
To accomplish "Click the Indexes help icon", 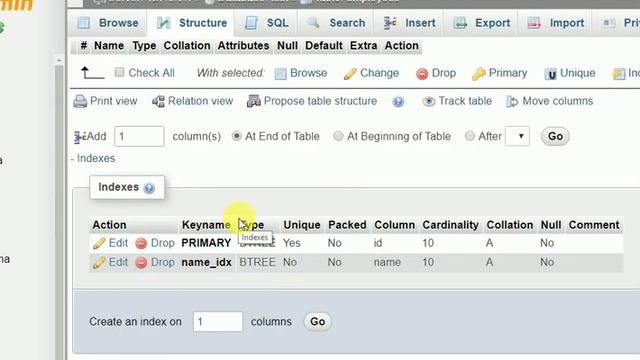I will [x=149, y=188].
